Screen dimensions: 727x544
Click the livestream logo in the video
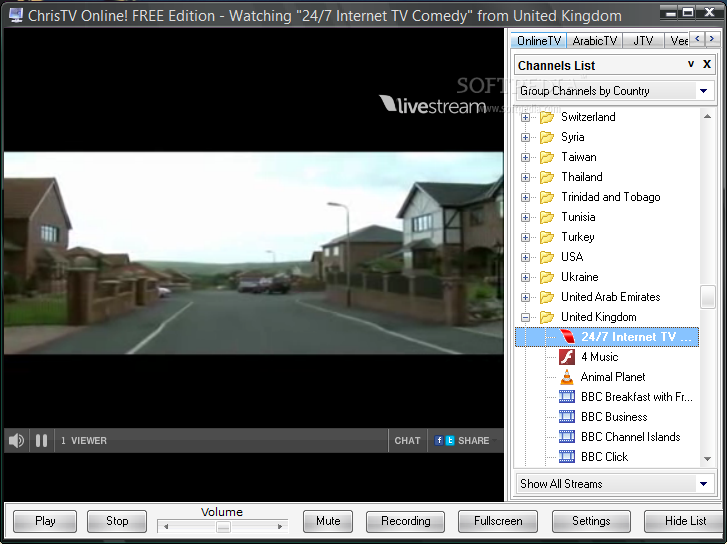433,105
